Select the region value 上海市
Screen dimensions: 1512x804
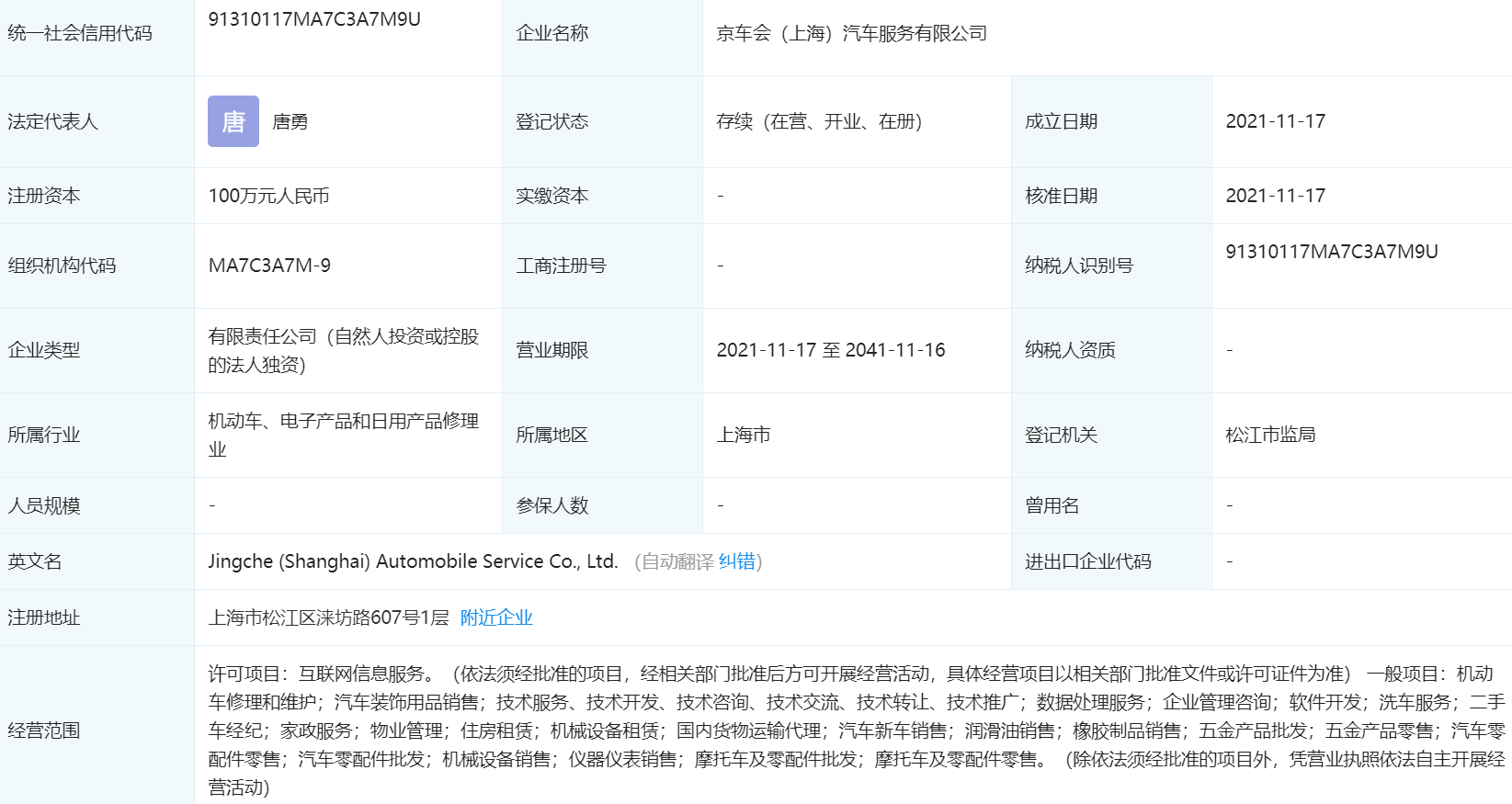point(744,435)
